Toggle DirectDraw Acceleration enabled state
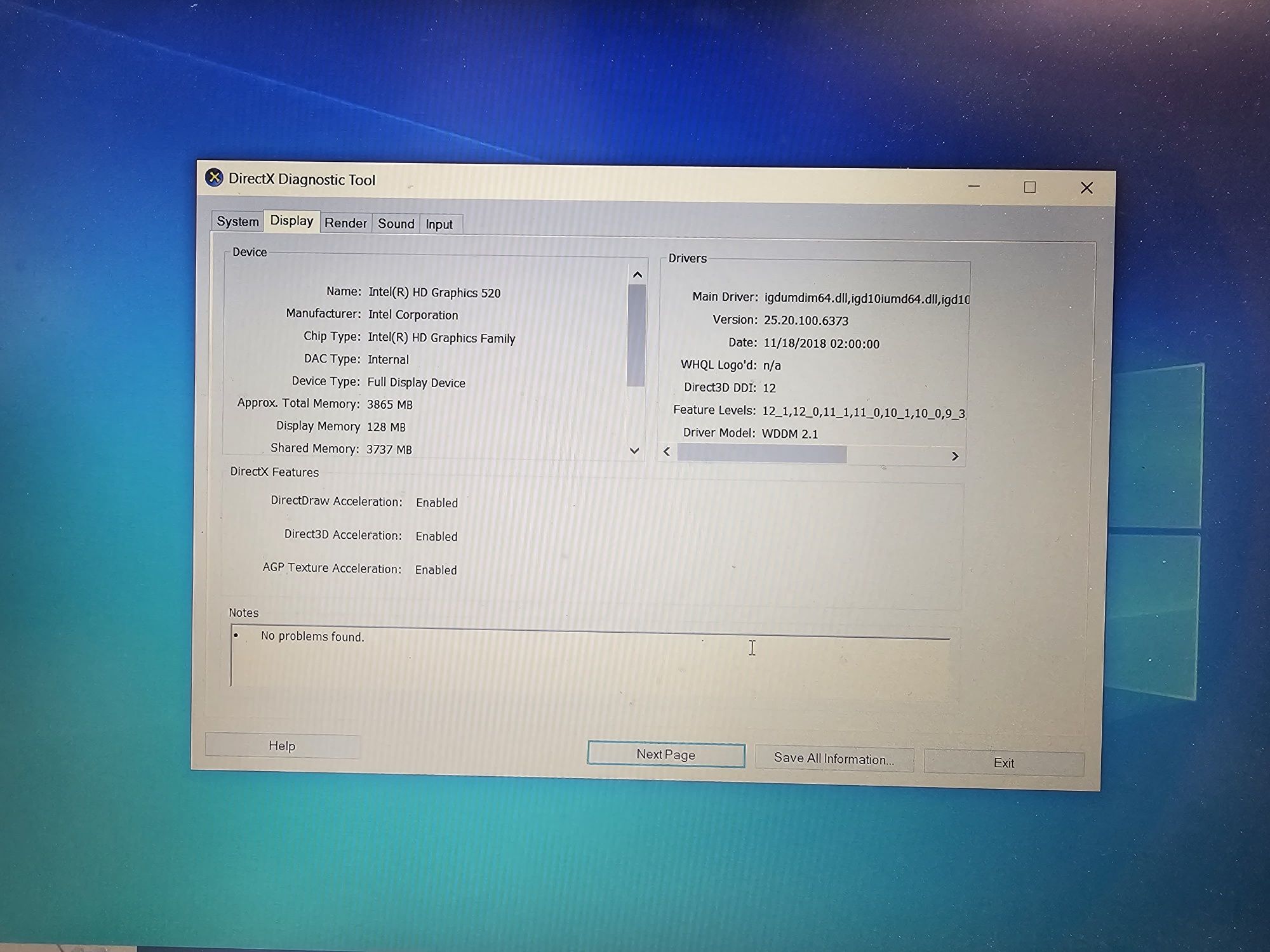1270x952 pixels. click(x=437, y=502)
